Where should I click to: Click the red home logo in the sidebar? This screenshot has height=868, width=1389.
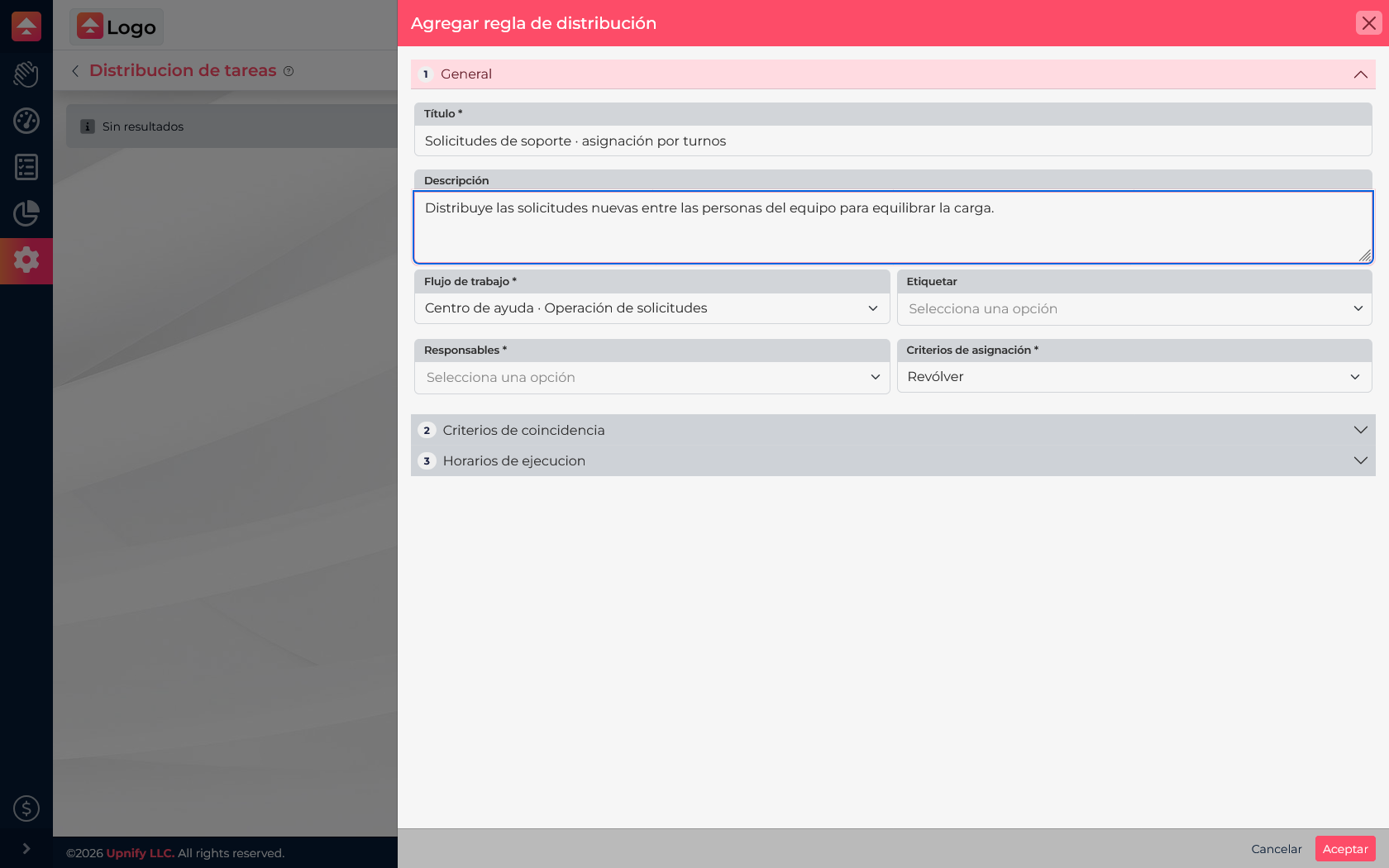pyautogui.click(x=26, y=26)
